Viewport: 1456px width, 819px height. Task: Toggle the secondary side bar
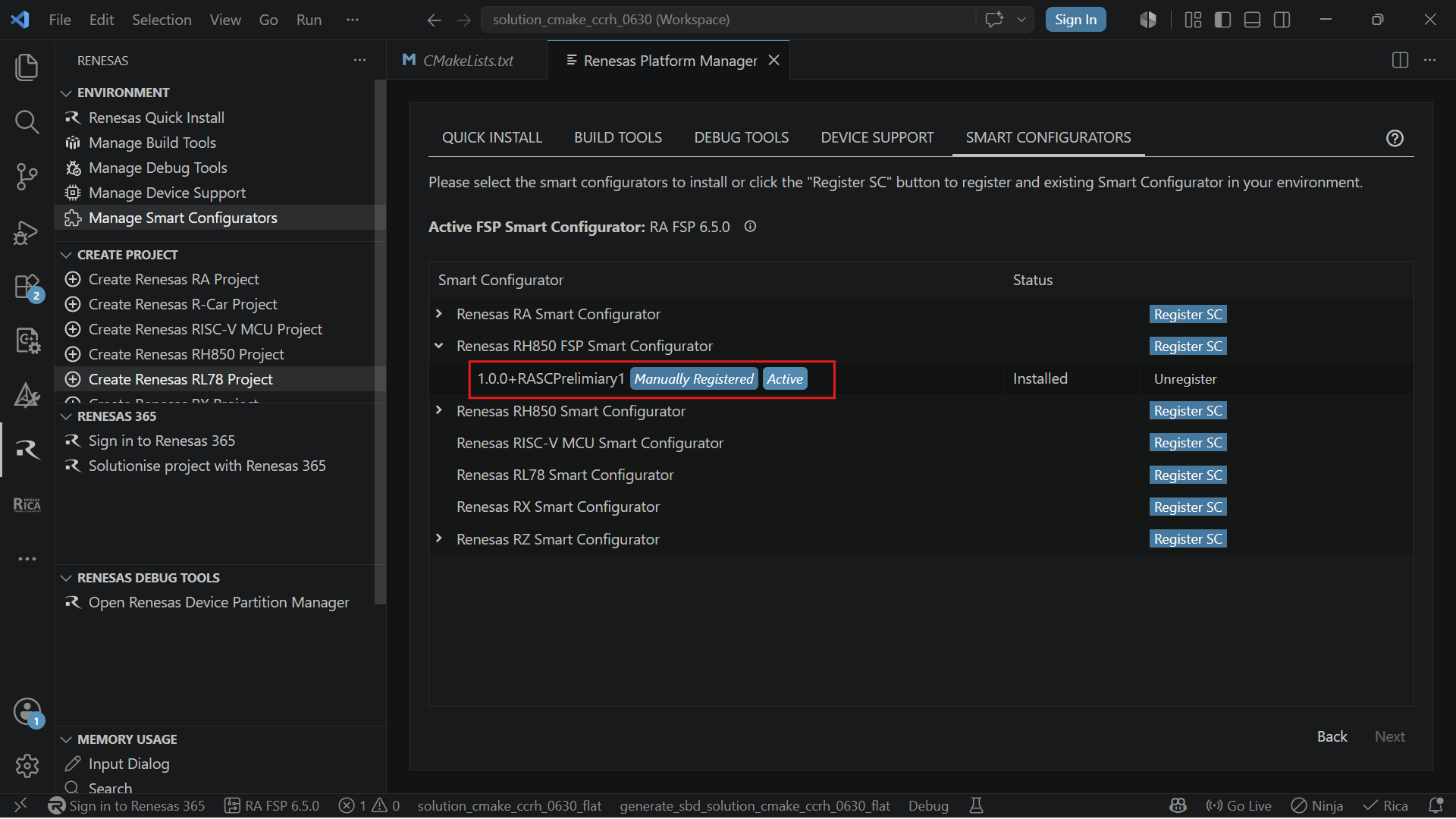pos(1282,20)
